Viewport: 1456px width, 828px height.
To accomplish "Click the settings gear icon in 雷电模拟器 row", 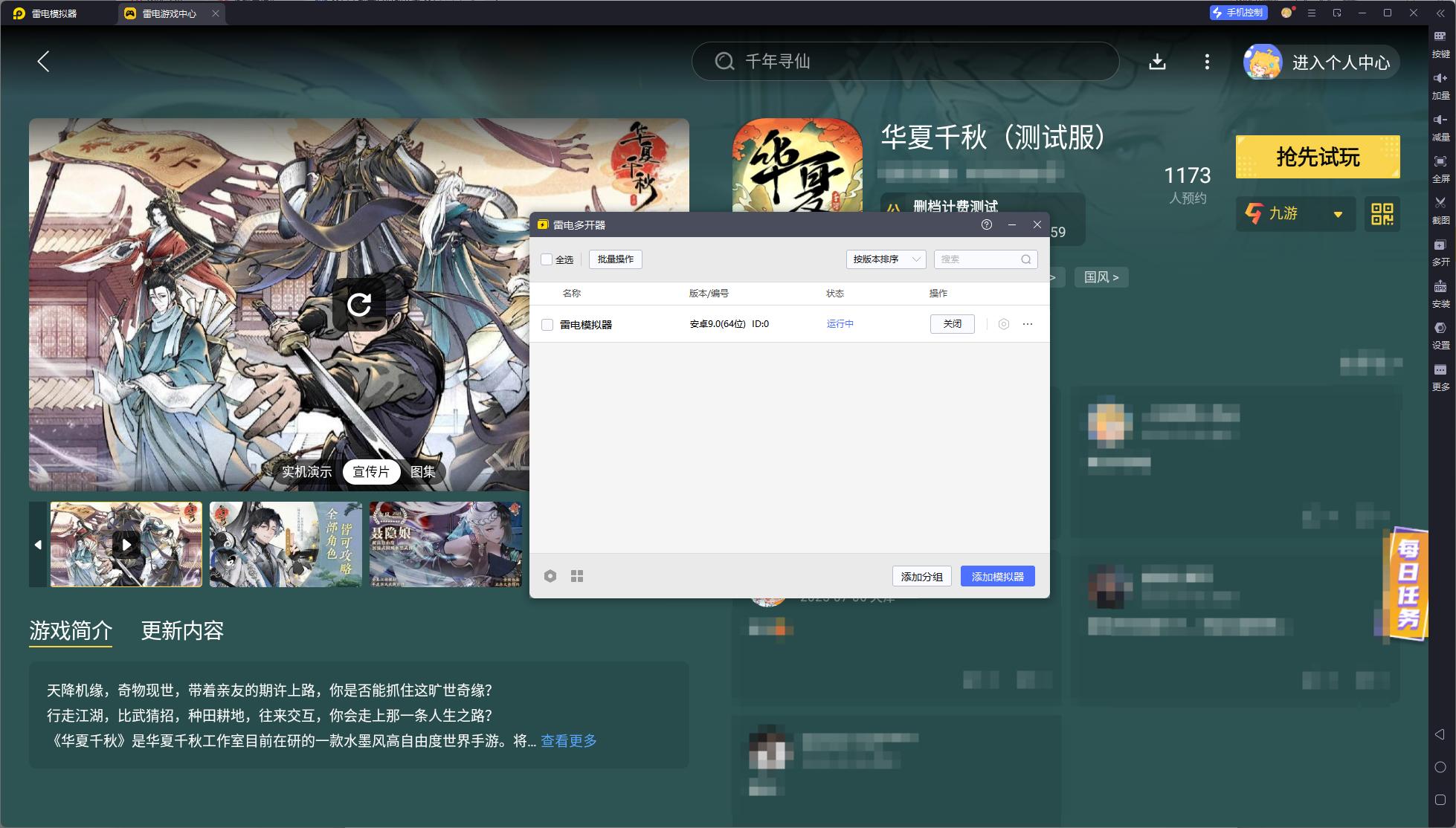I will click(1004, 324).
